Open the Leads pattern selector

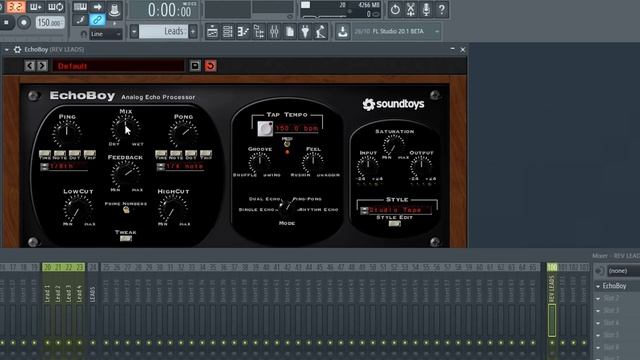click(163, 31)
